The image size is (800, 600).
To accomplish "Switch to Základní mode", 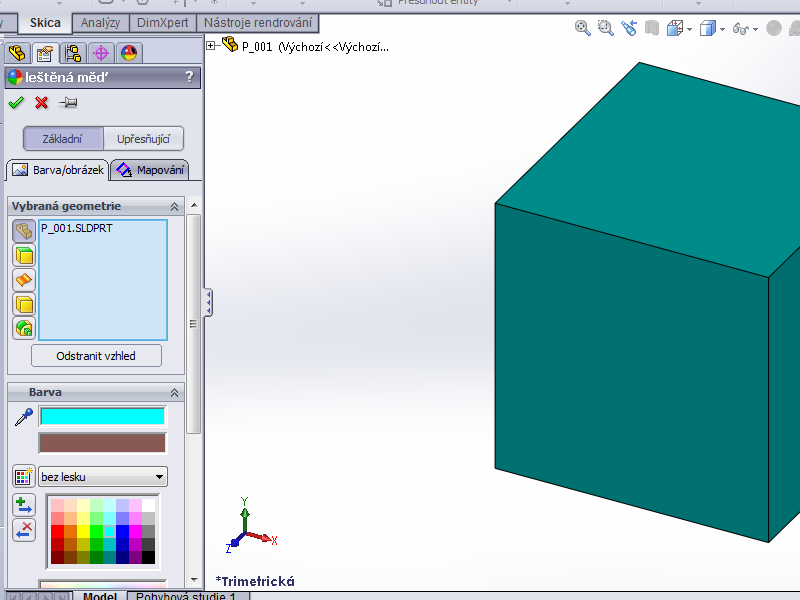I will point(63,139).
